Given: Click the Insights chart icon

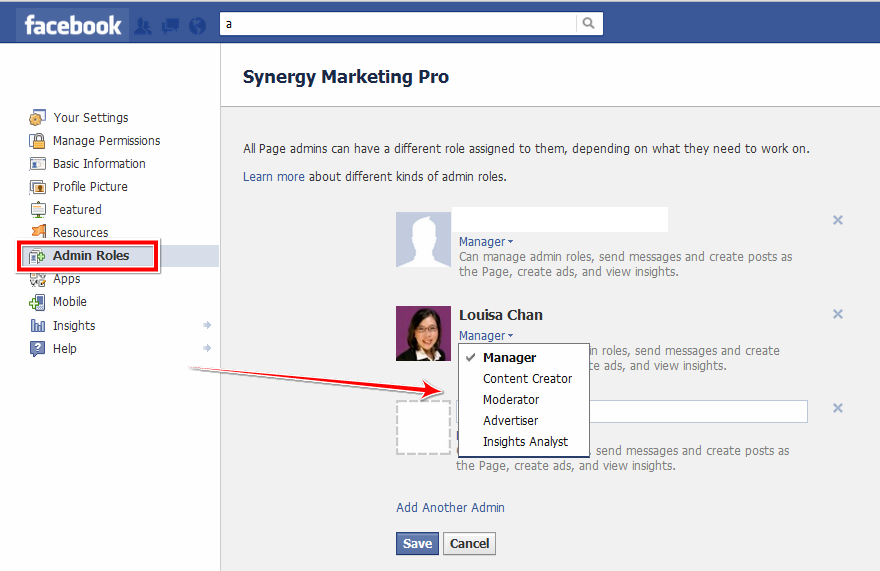Looking at the screenshot, I should click(x=38, y=326).
